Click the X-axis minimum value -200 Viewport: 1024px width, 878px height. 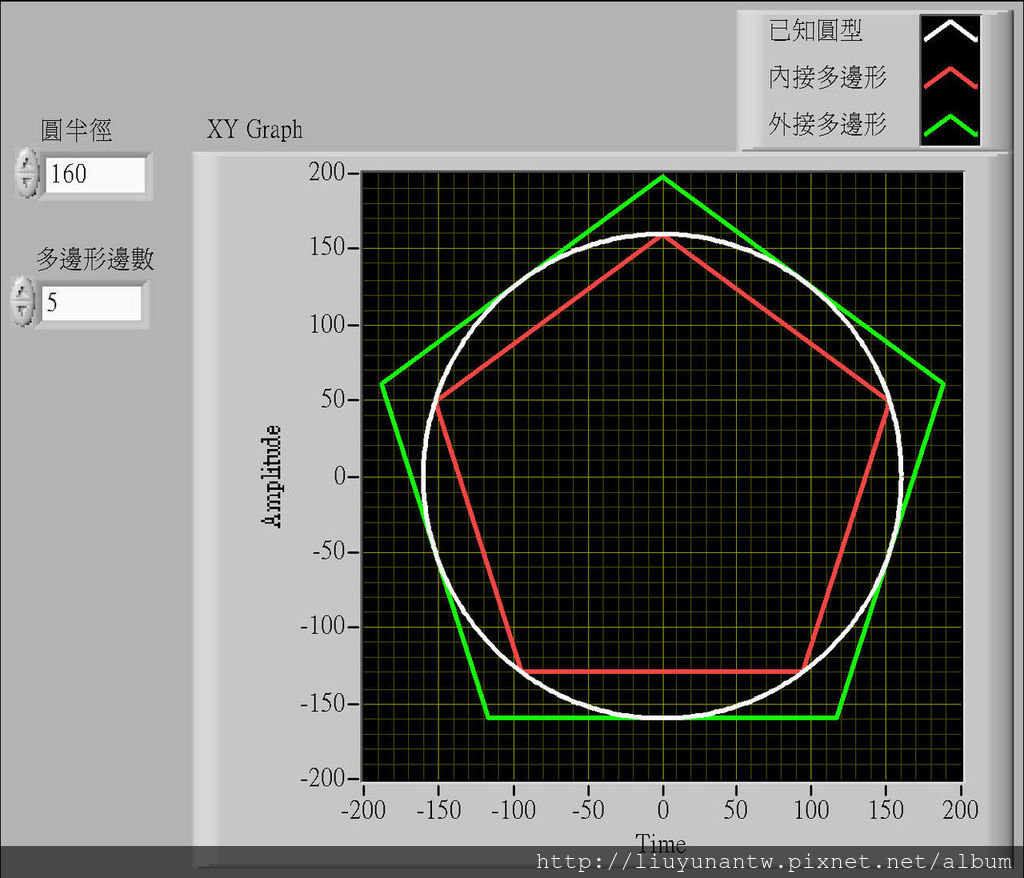tap(361, 809)
